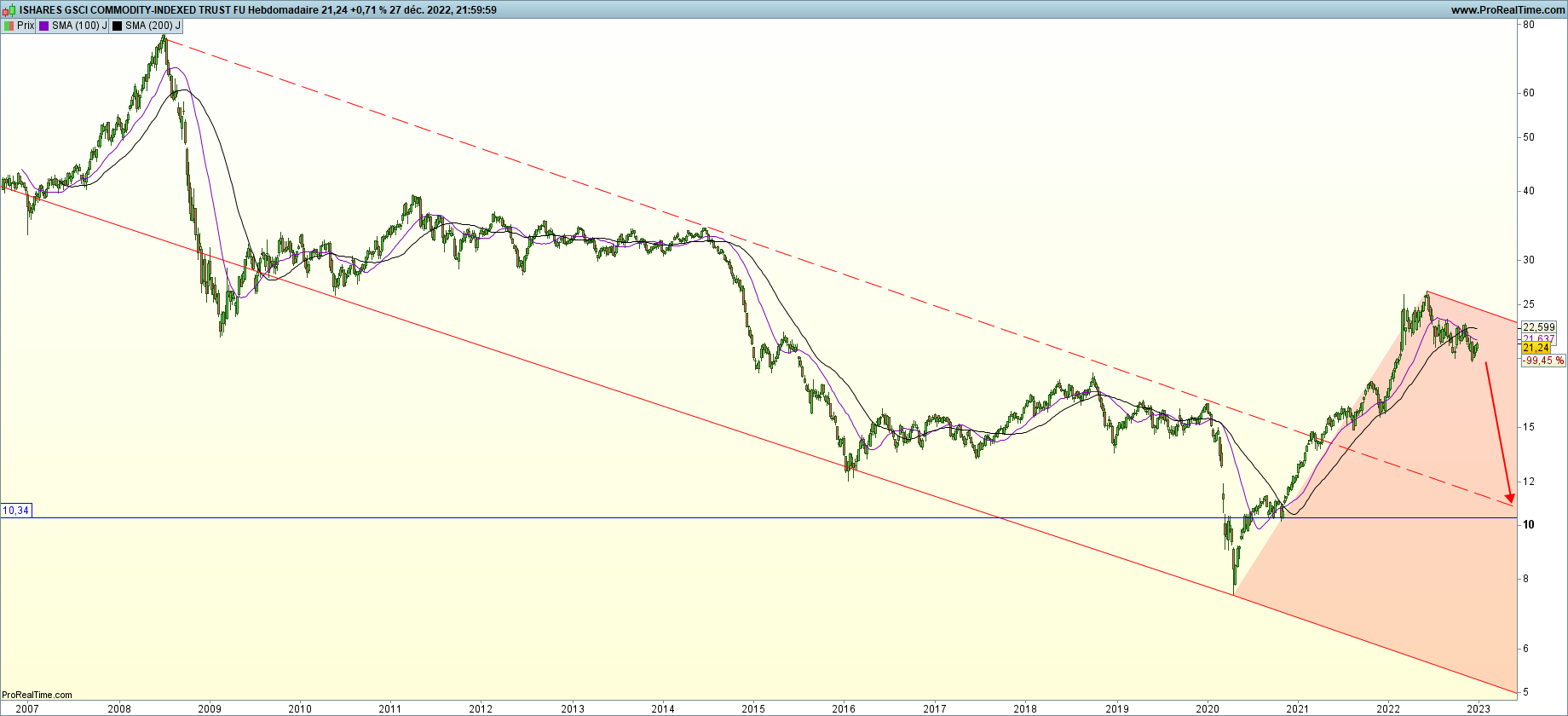1568x716 pixels.
Task: Click the 2014 year label on the time axis
Action: 663,708
